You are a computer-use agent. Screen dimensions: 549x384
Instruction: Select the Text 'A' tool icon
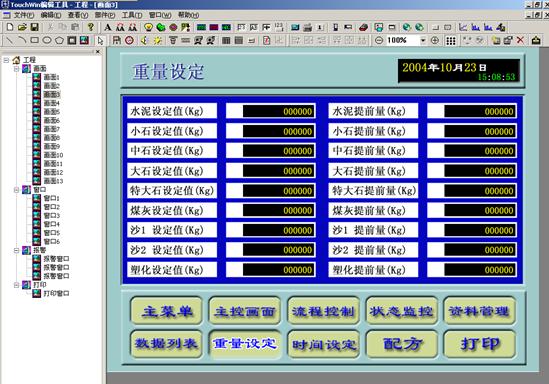point(108,27)
